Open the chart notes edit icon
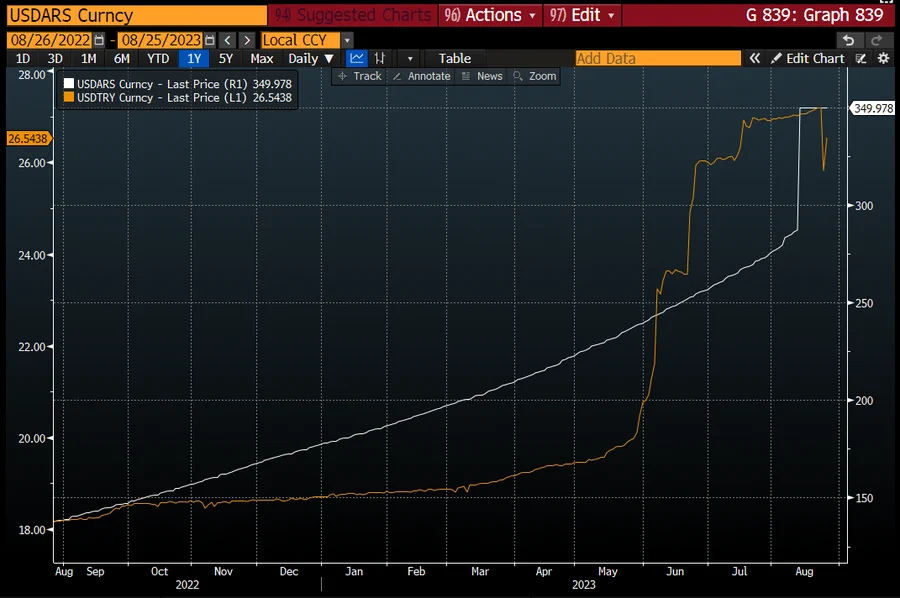Screen dimensions: 900x598 (x=861, y=59)
